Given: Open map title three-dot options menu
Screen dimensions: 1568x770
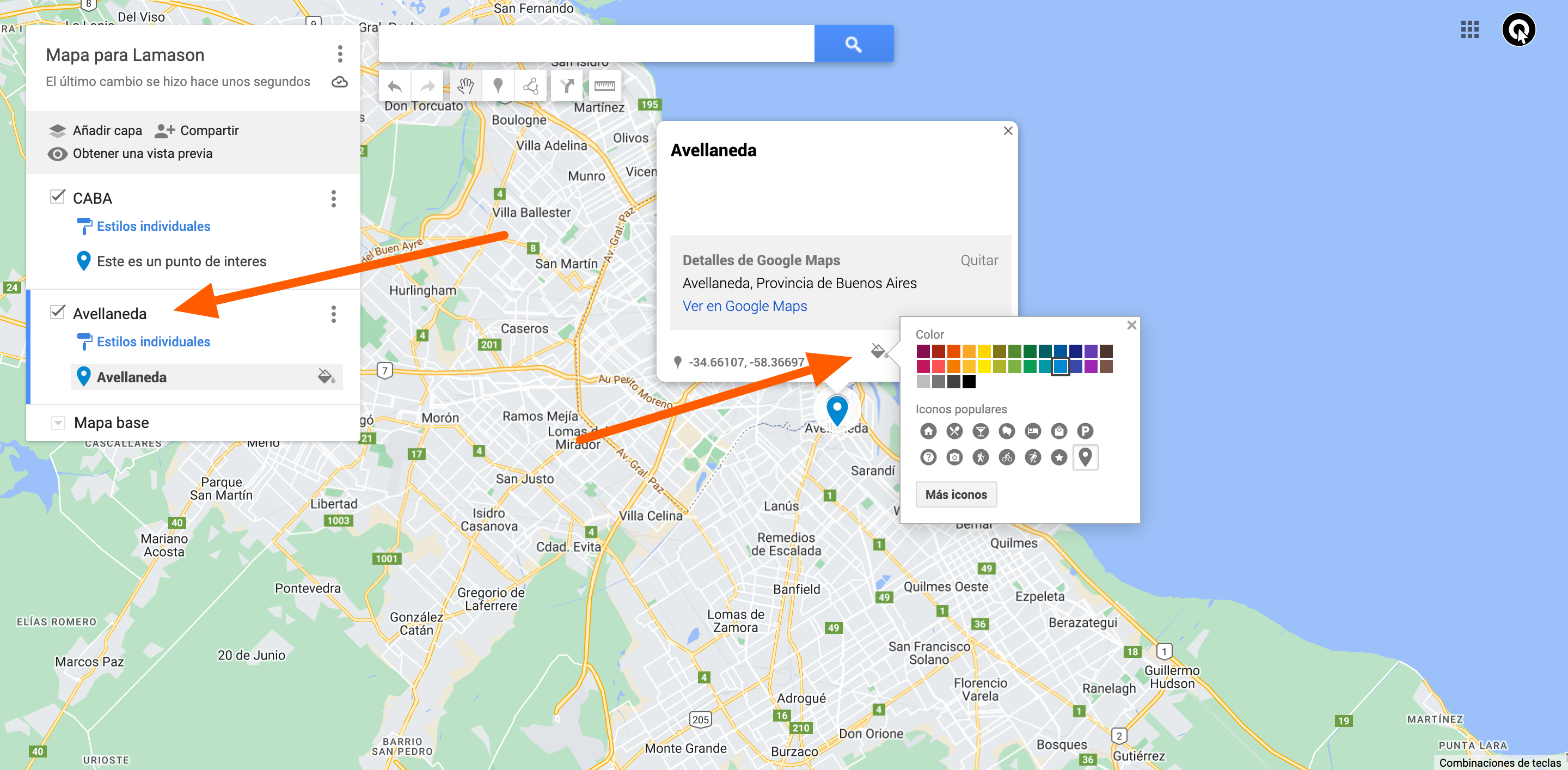Looking at the screenshot, I should tap(340, 54).
